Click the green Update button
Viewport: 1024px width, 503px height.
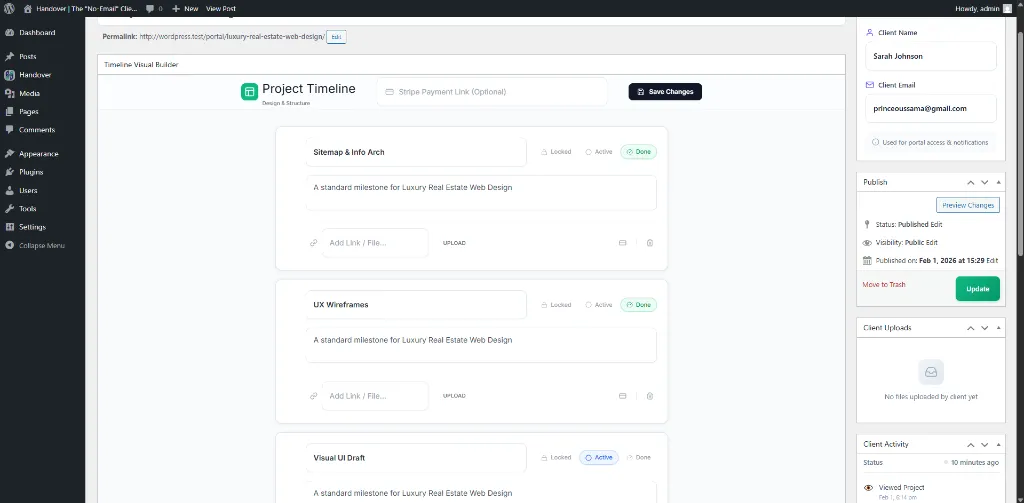coord(977,289)
